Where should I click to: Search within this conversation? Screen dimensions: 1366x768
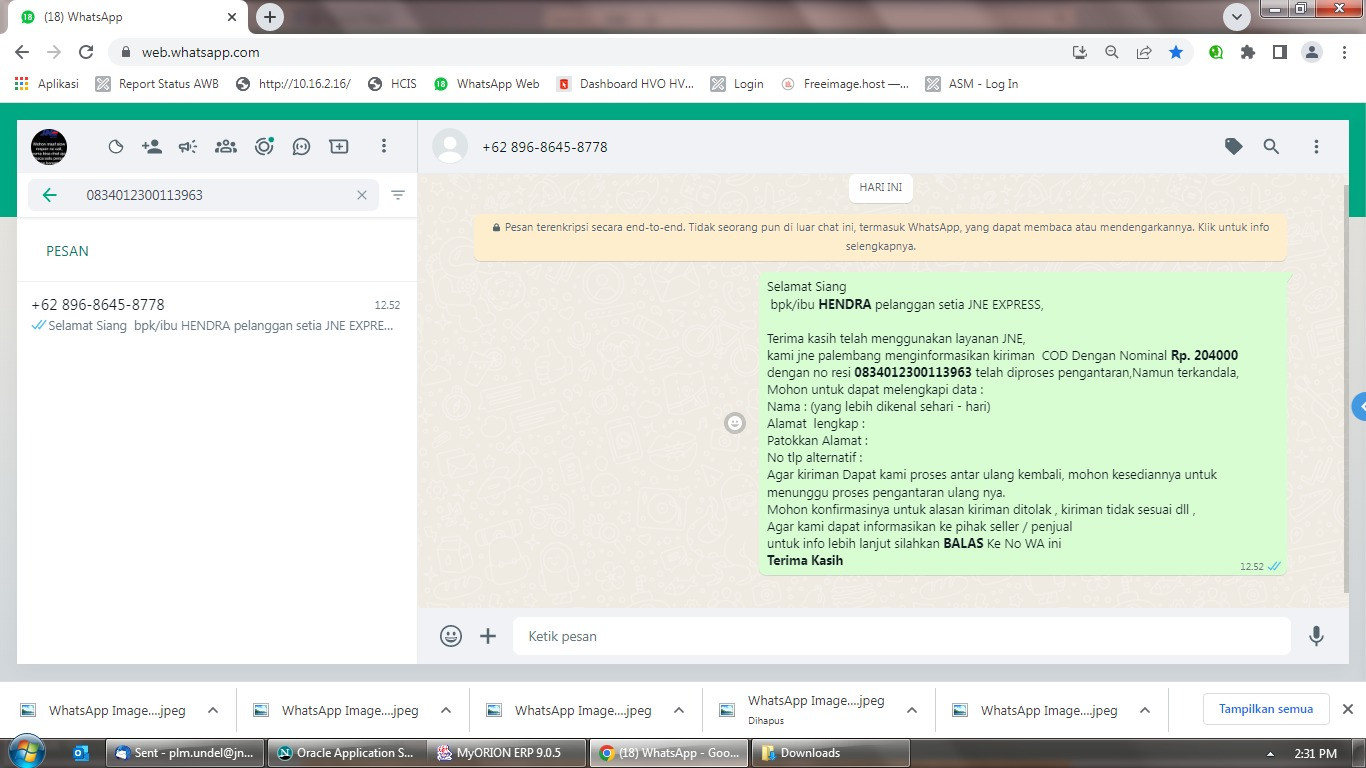click(1271, 147)
